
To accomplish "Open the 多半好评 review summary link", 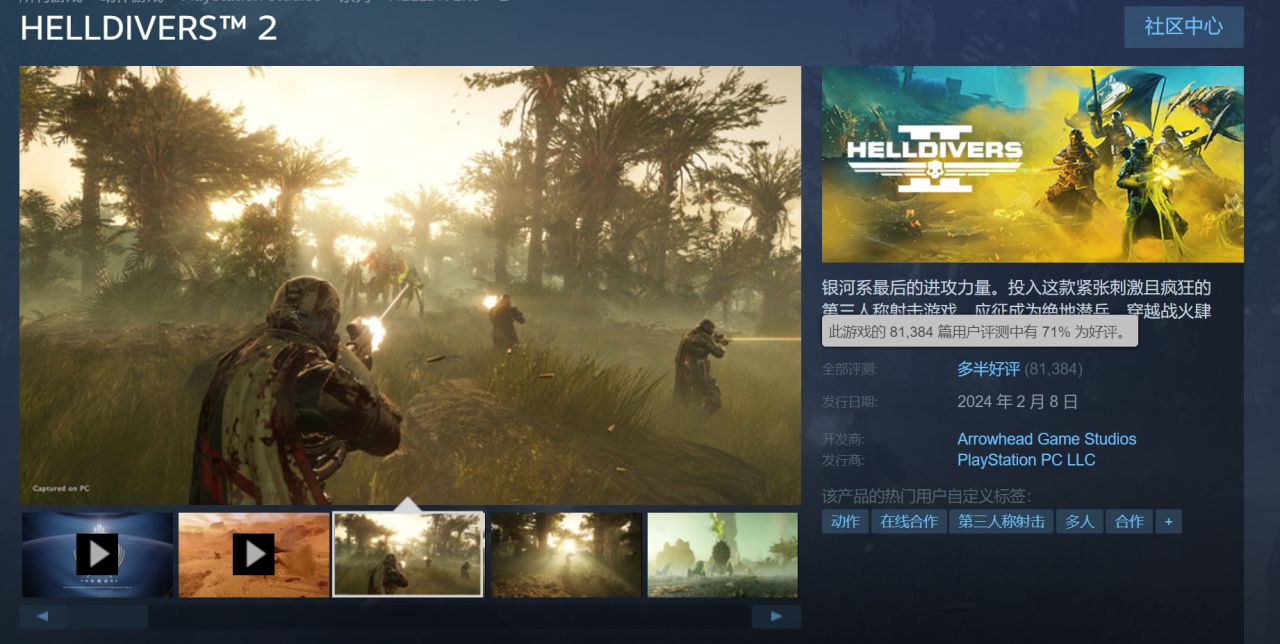I will [x=988, y=369].
